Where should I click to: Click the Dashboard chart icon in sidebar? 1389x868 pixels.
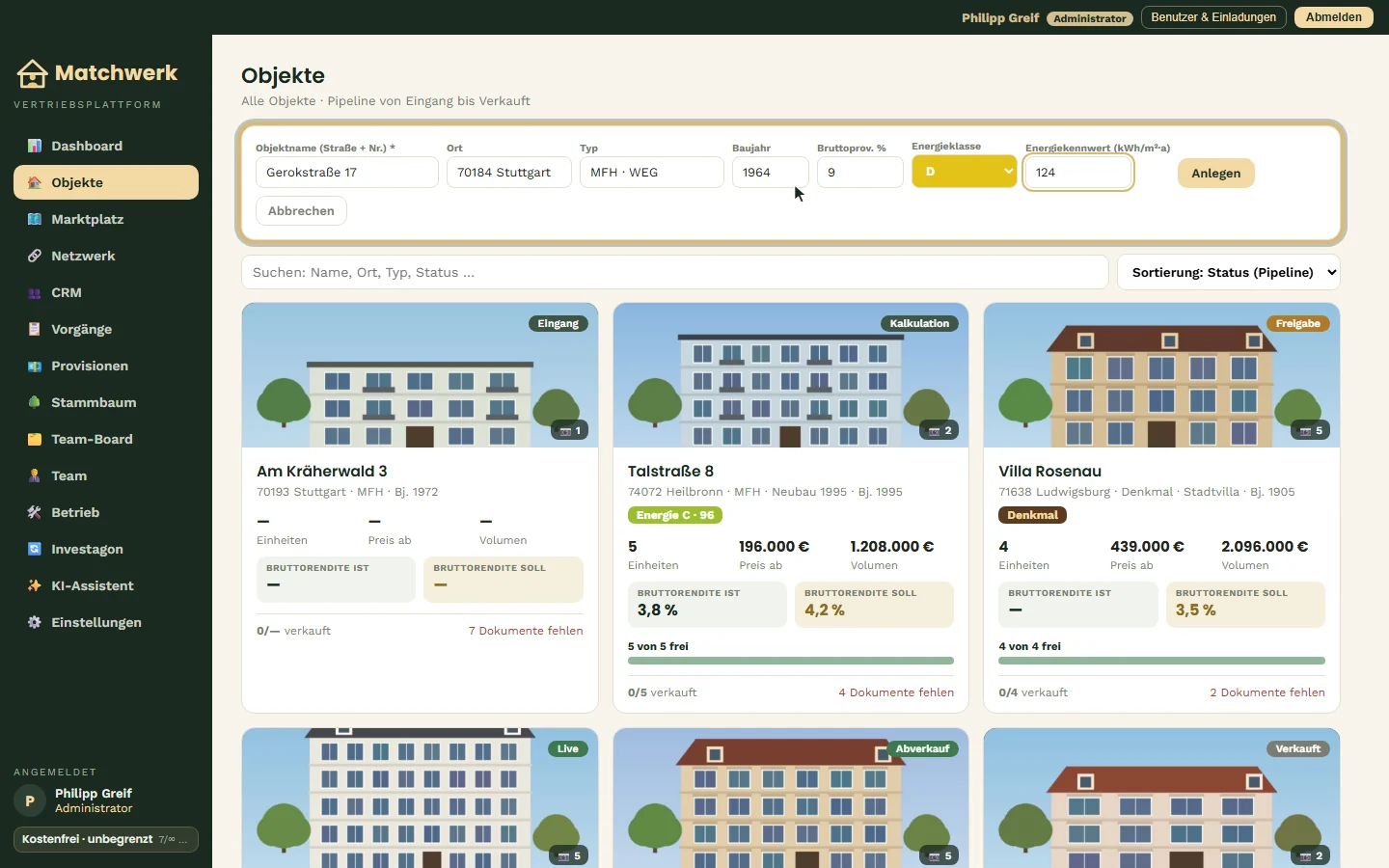tap(35, 146)
